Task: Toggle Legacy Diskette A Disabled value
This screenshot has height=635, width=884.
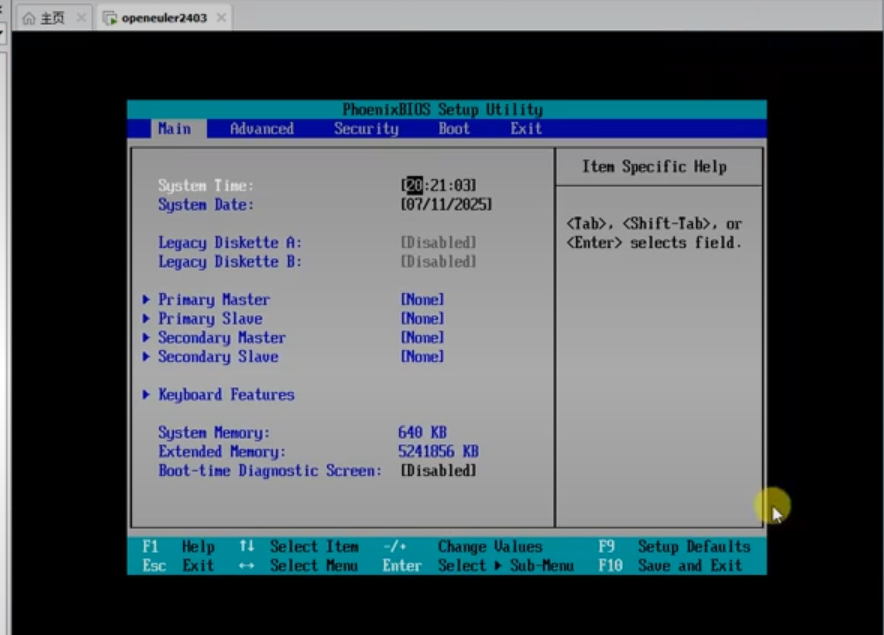Action: [438, 242]
